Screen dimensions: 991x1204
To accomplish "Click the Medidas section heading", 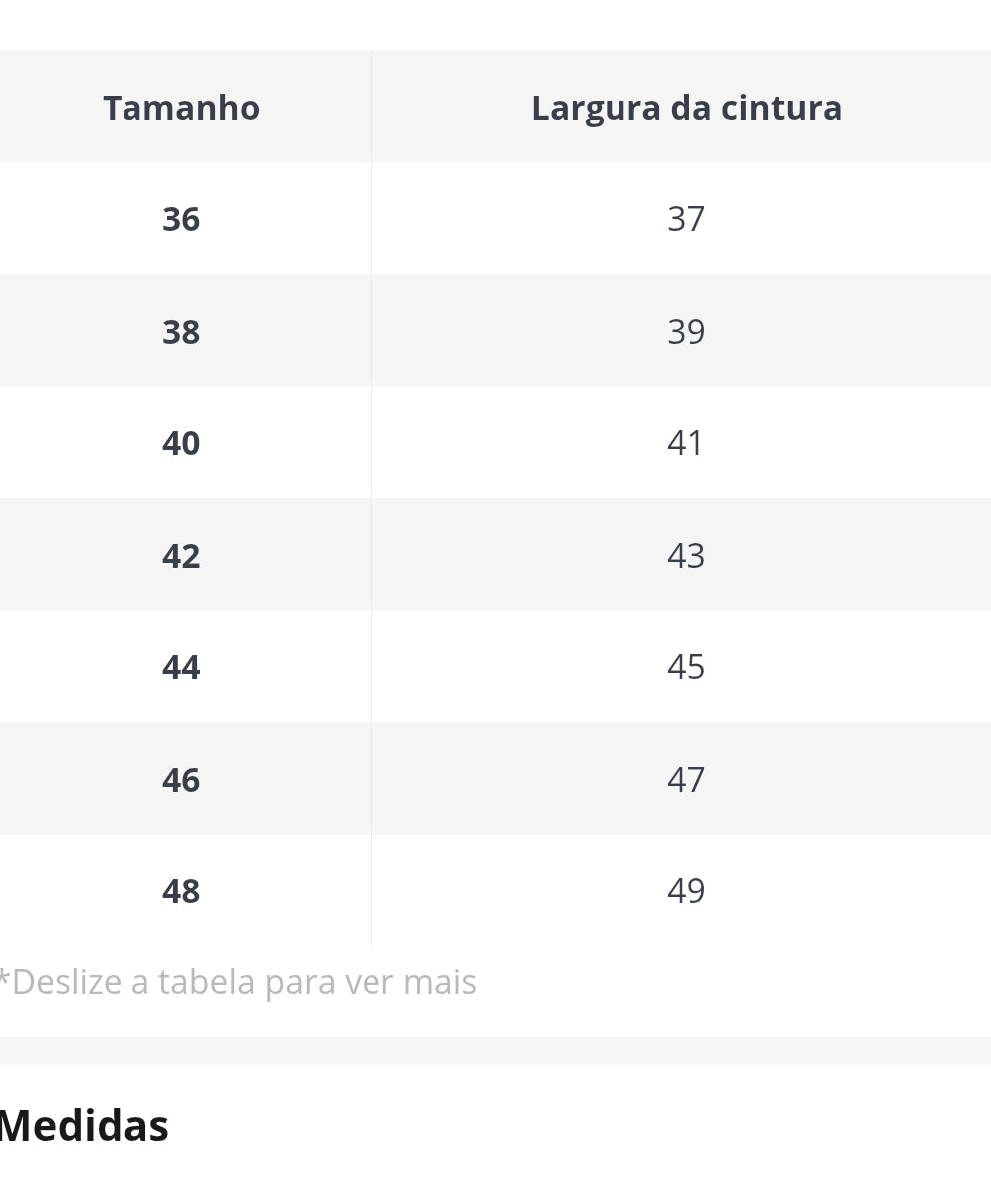I will pos(84,1127).
